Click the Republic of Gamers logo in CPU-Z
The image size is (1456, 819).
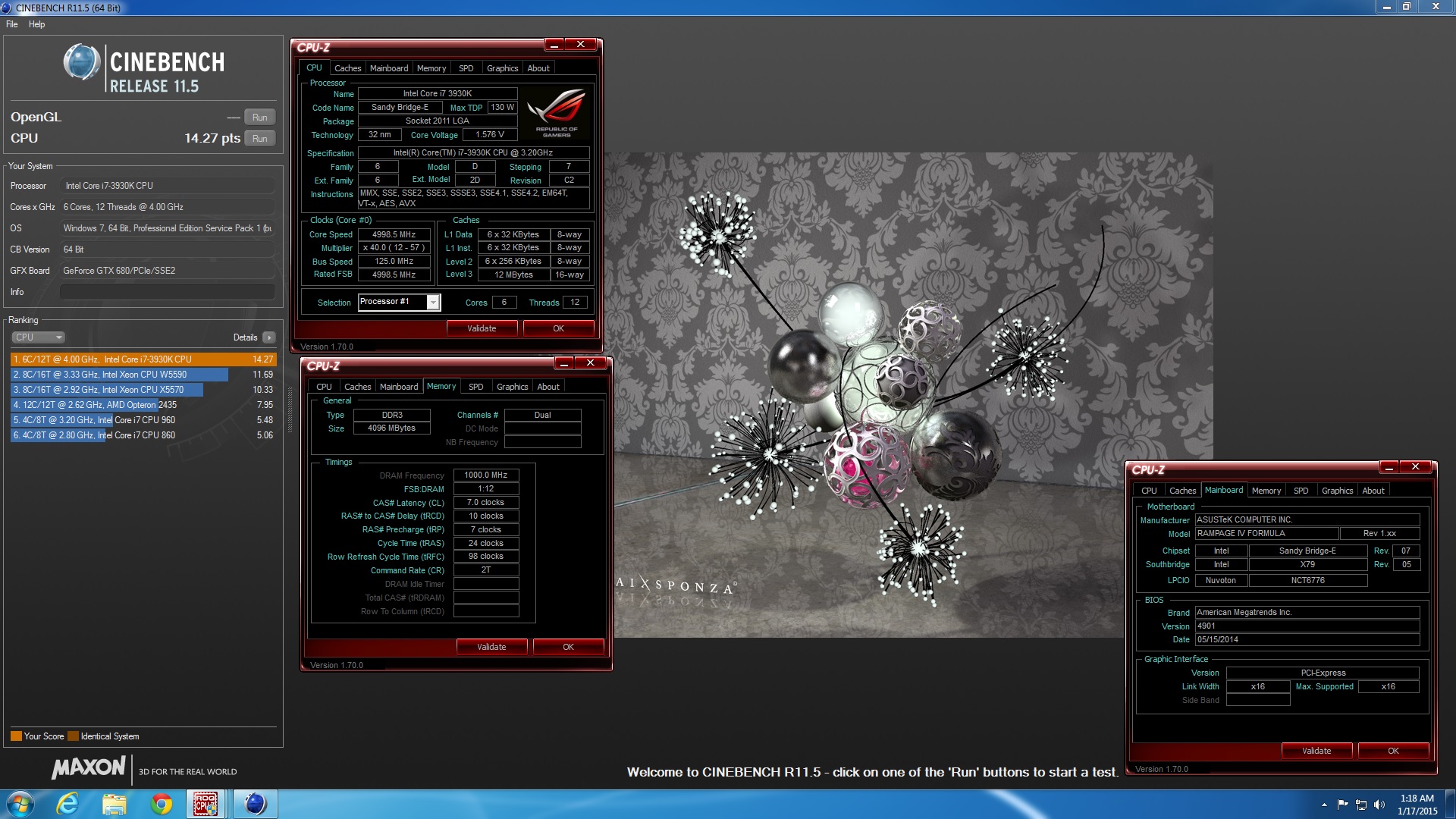coord(557,112)
